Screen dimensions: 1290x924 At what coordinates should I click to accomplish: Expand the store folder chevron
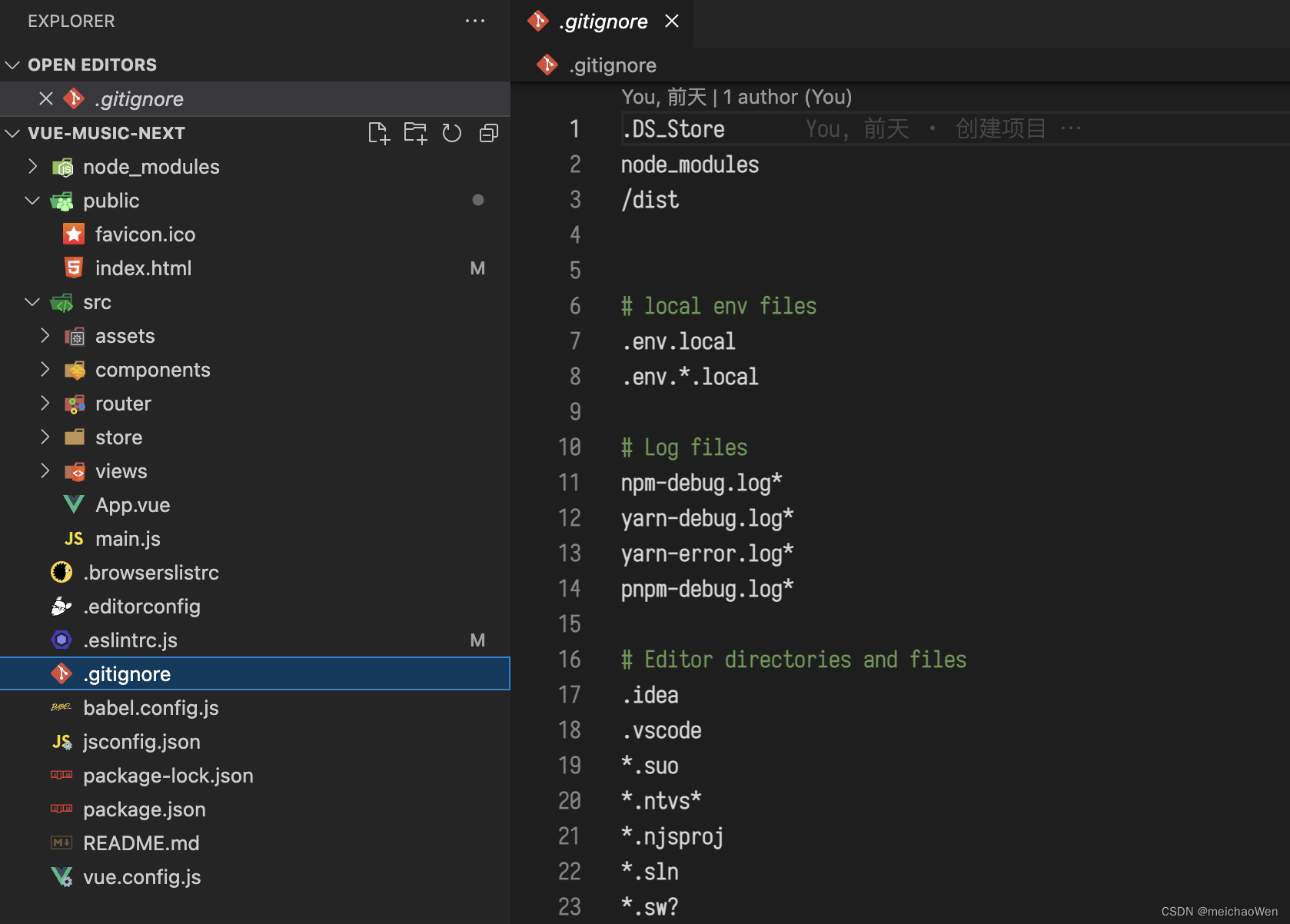(45, 437)
